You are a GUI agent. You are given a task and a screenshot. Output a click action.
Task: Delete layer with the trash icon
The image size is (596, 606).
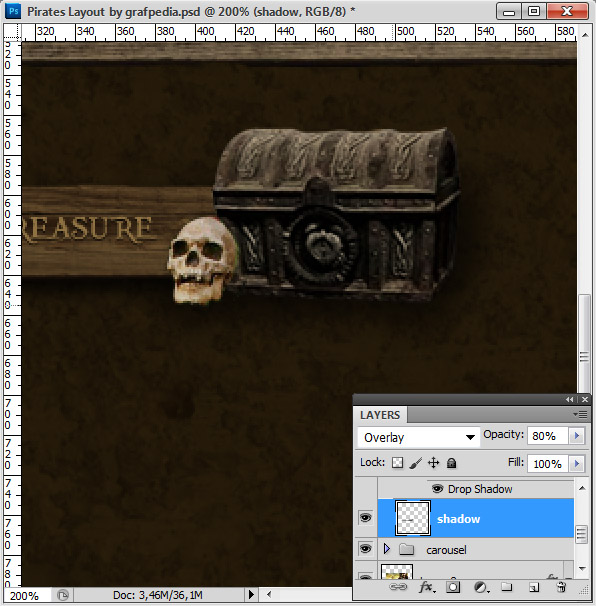point(561,587)
